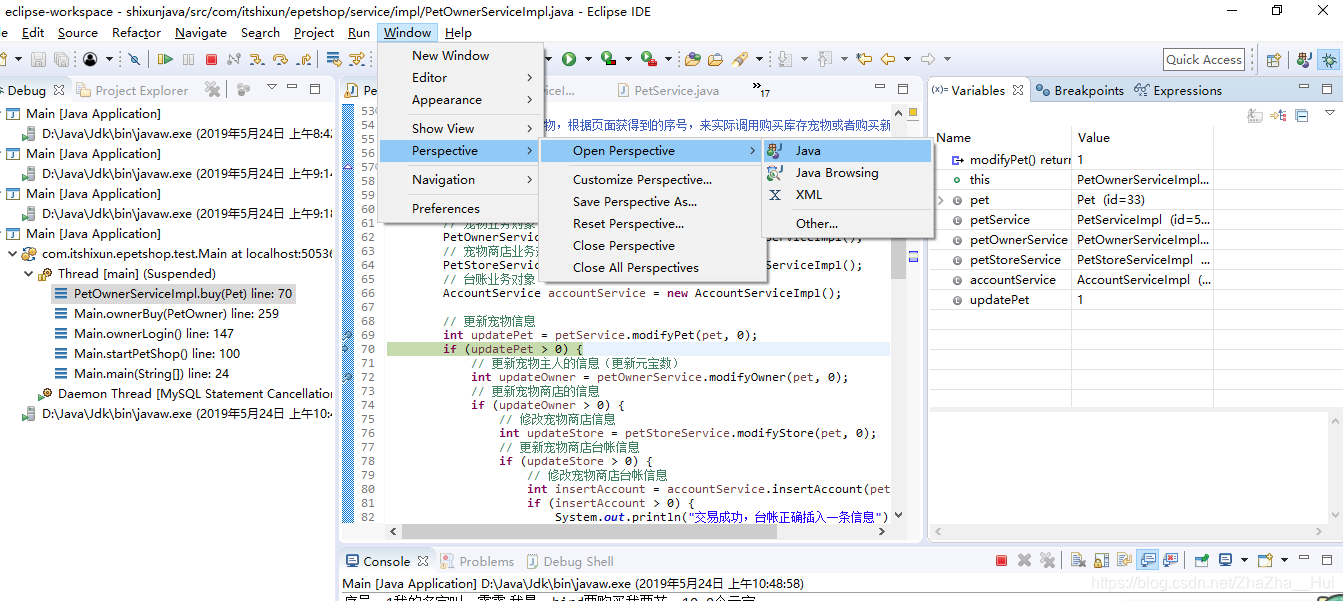Toggle Word Wrap in Console toolbar

[1124, 560]
